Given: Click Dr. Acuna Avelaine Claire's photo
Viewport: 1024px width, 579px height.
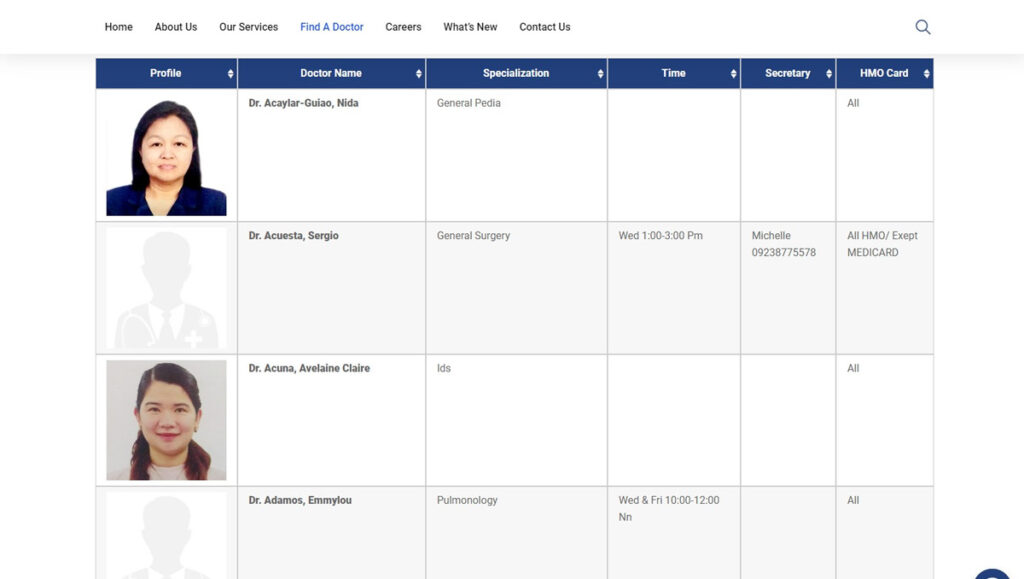Looking at the screenshot, I should tap(166, 420).
